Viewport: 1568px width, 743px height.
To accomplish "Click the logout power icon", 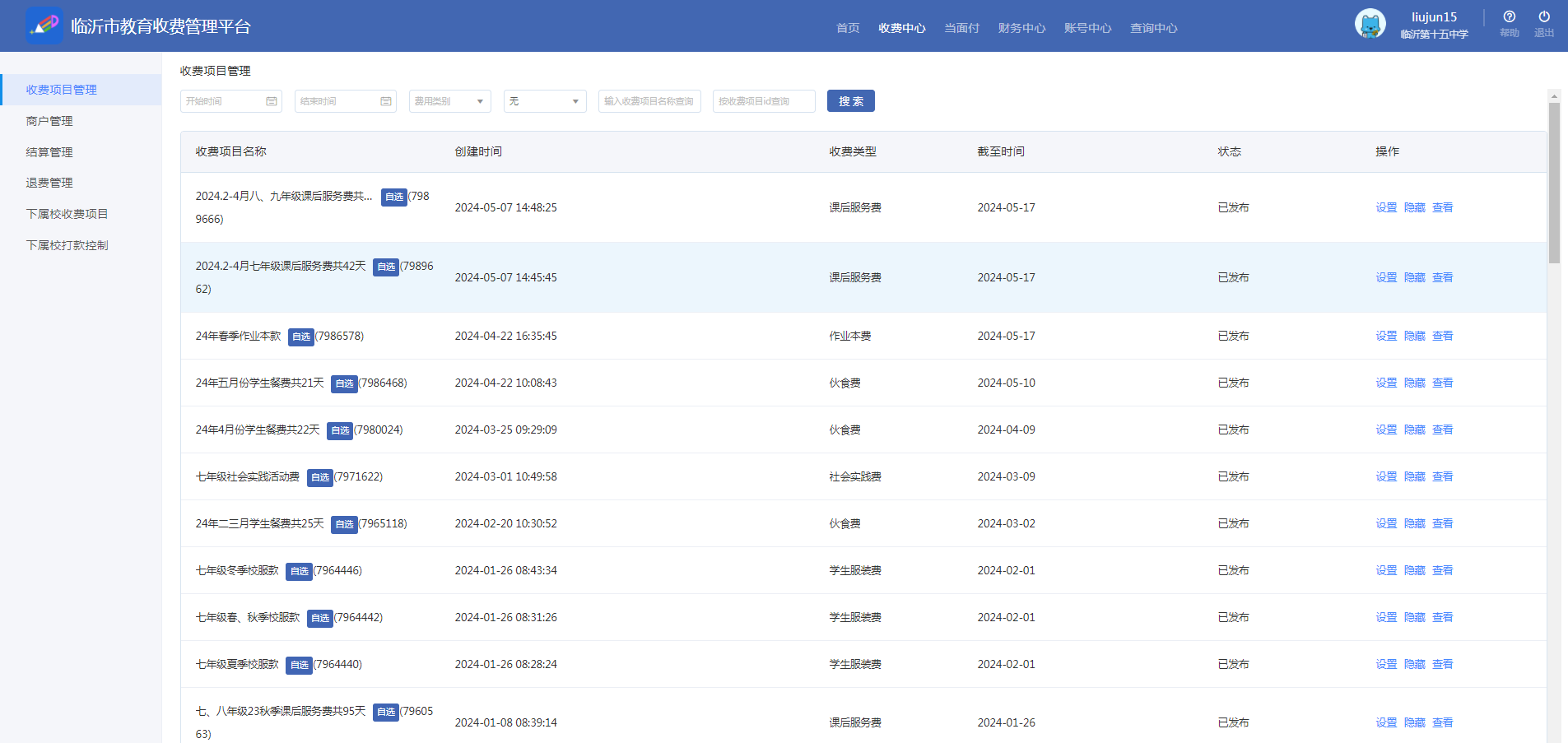I will pyautogui.click(x=1544, y=16).
